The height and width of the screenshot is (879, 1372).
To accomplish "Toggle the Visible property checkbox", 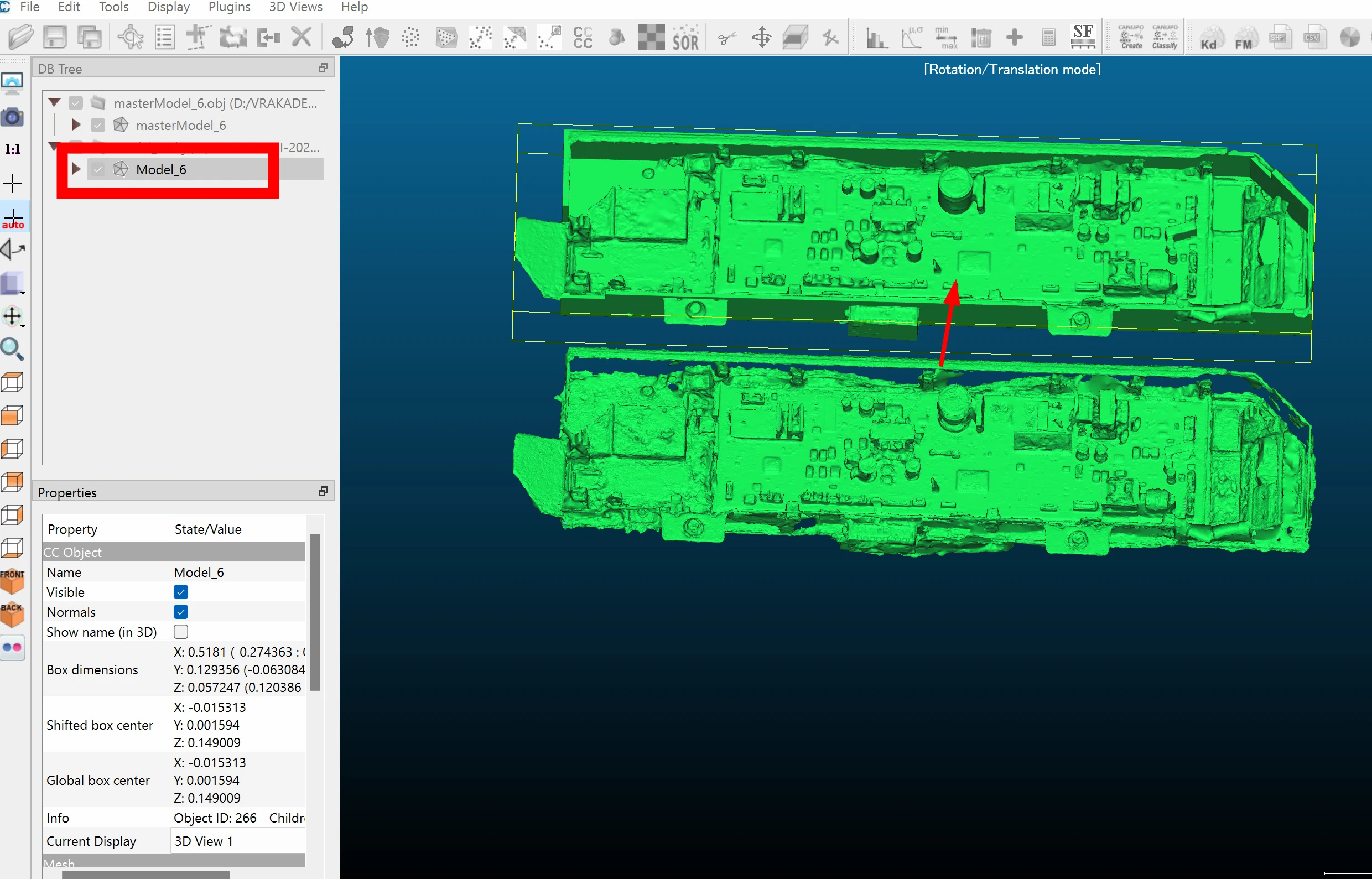I will 181,592.
